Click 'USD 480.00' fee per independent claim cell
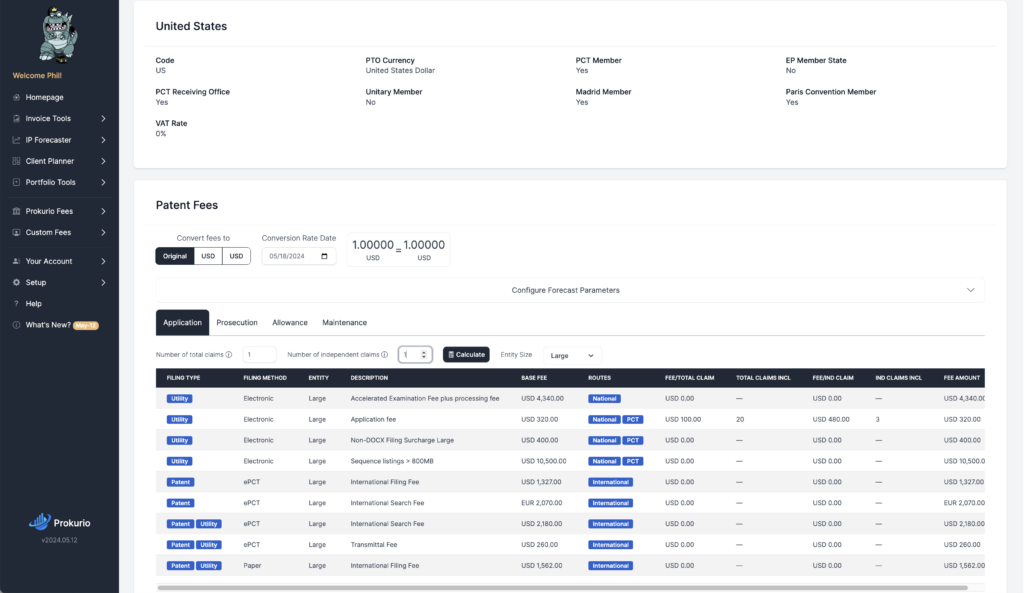Viewport: 1024px width, 593px height. tap(831, 419)
